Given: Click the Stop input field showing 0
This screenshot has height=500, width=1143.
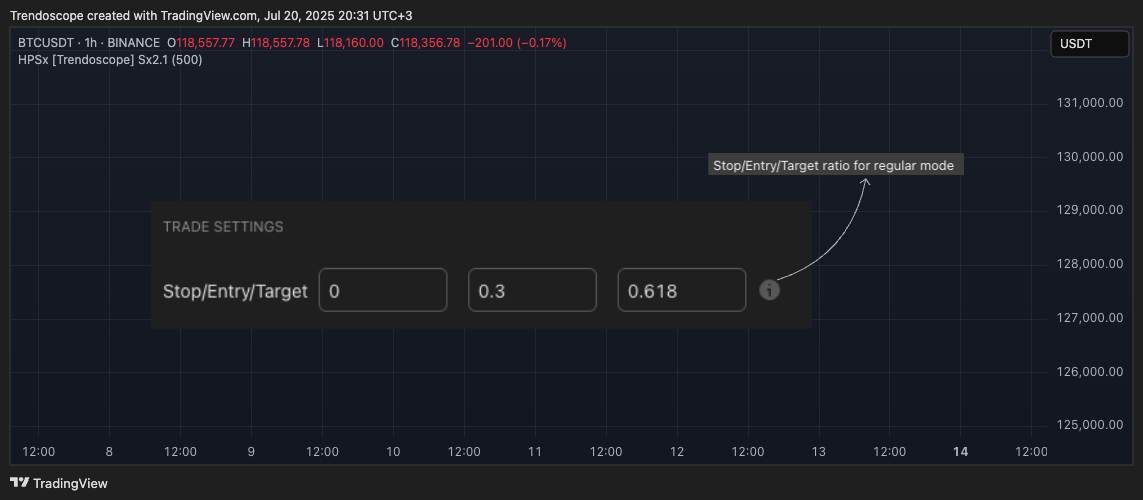Looking at the screenshot, I should click(x=383, y=290).
